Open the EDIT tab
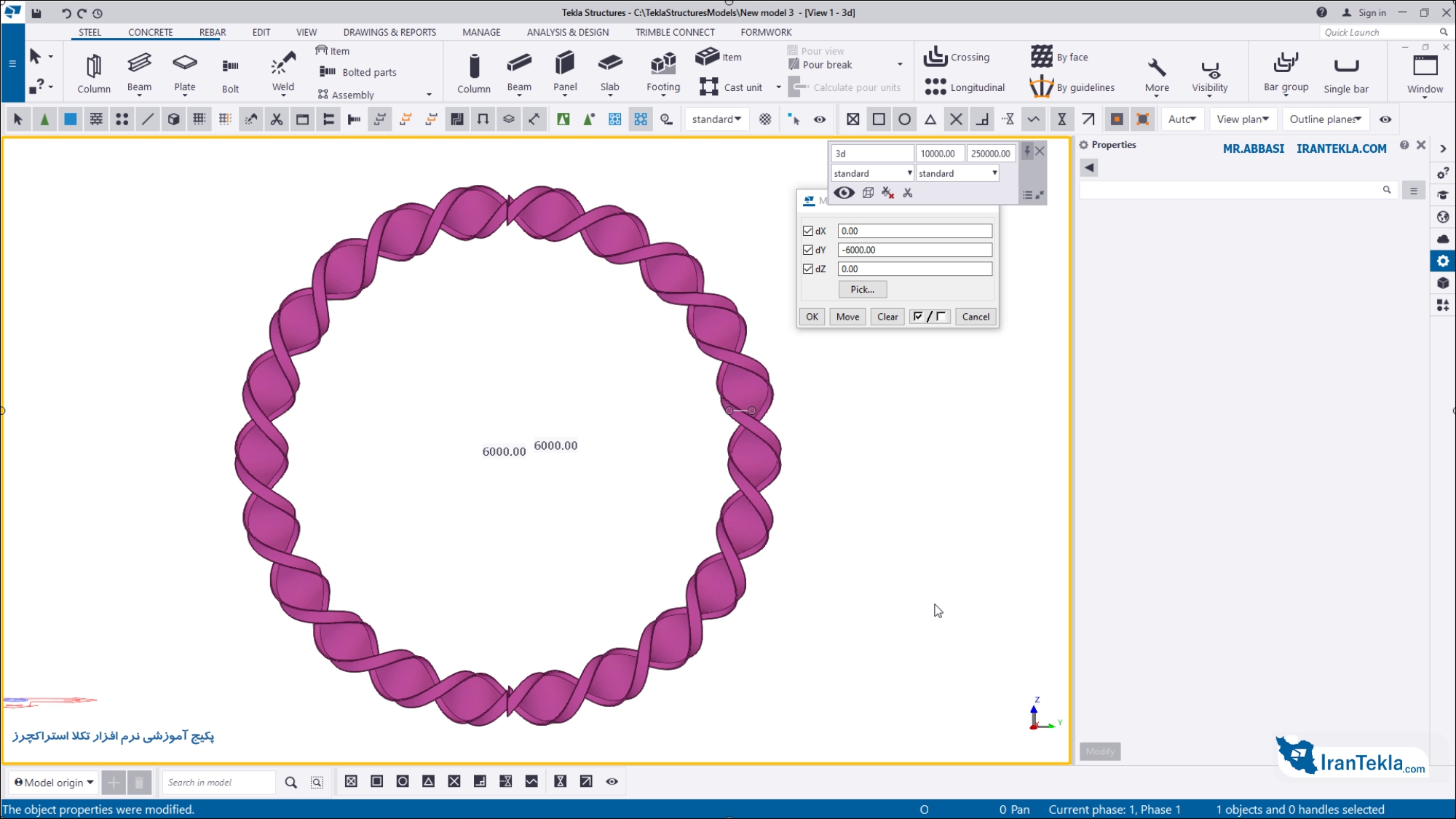 (261, 32)
